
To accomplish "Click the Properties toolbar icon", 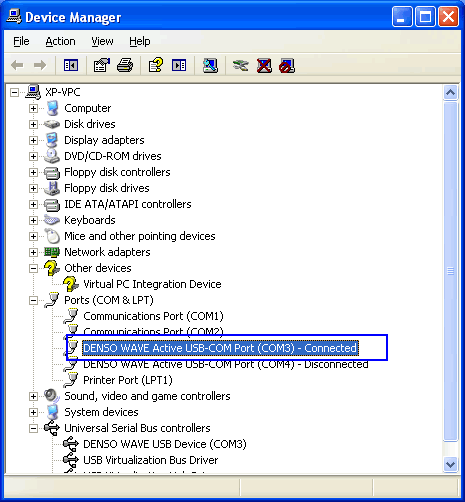I will (x=102, y=65).
